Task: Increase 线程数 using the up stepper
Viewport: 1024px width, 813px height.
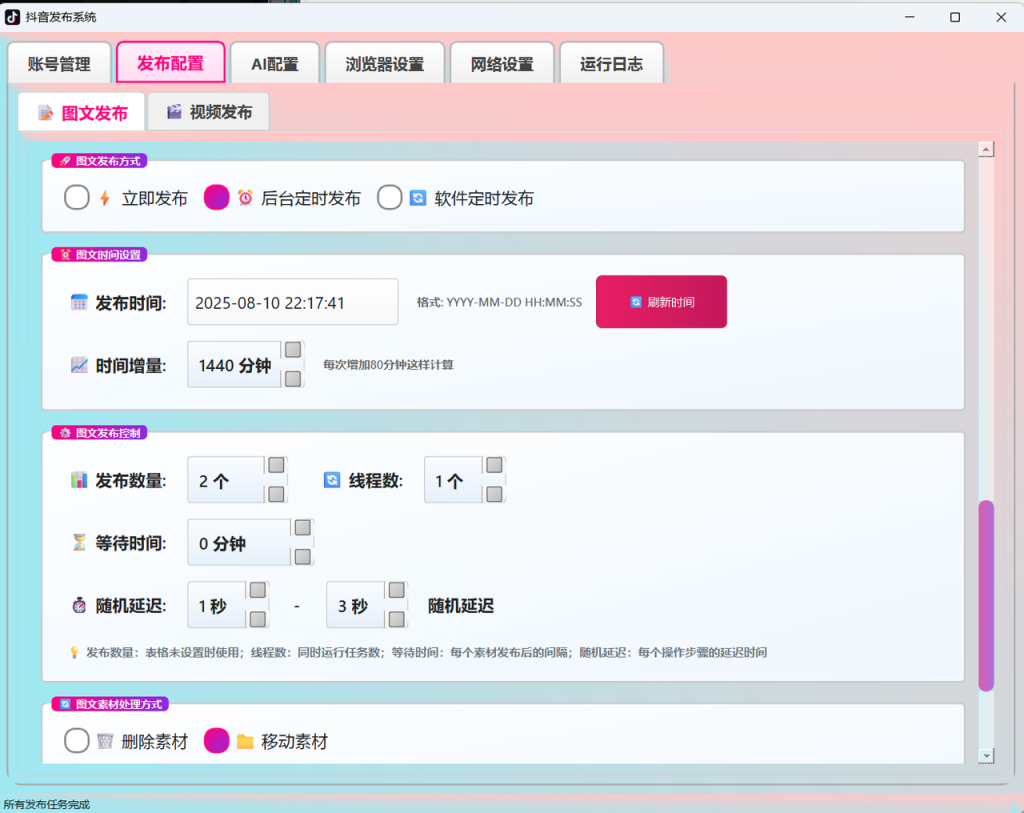Action: pyautogui.click(x=494, y=465)
